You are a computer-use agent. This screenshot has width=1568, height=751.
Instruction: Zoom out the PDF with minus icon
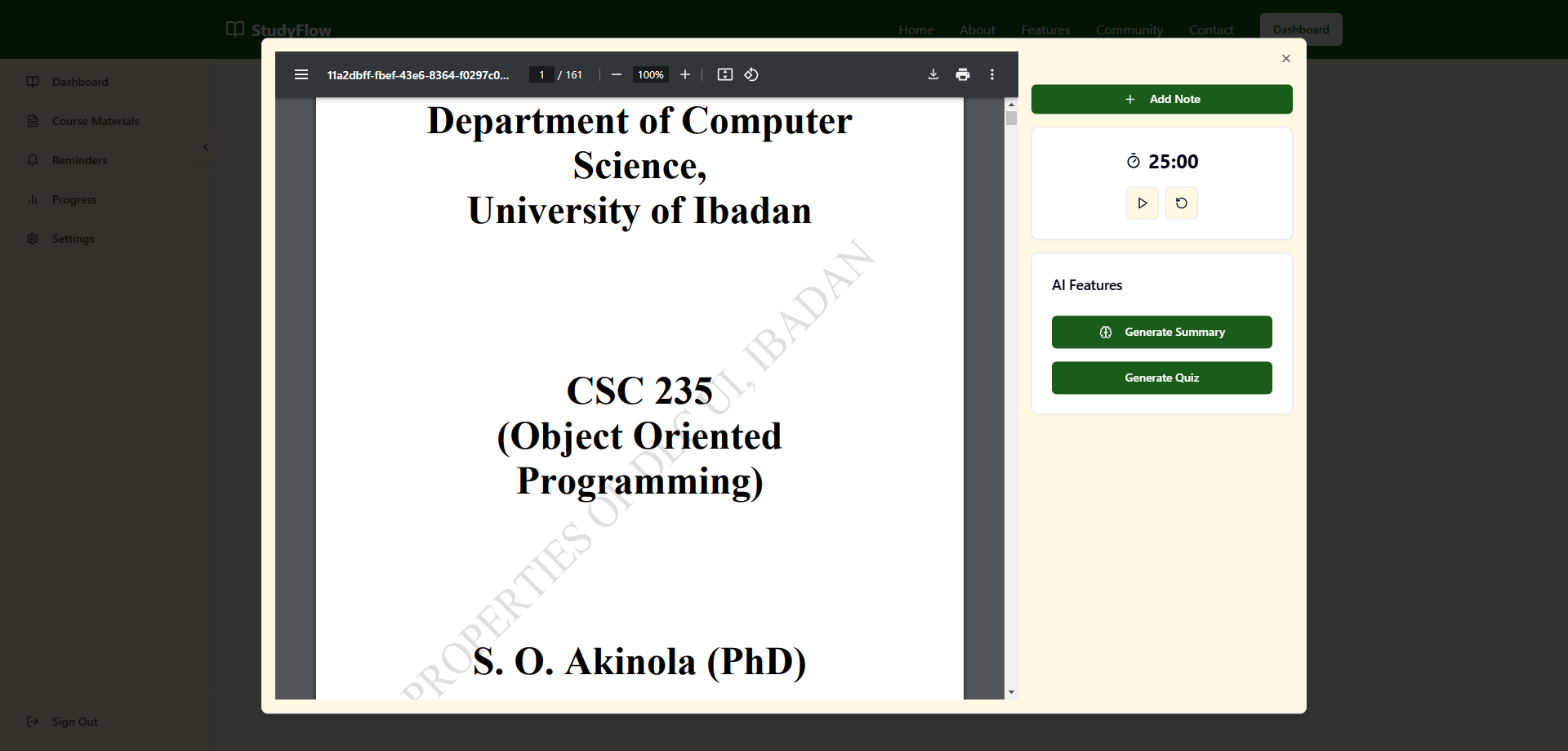(617, 74)
